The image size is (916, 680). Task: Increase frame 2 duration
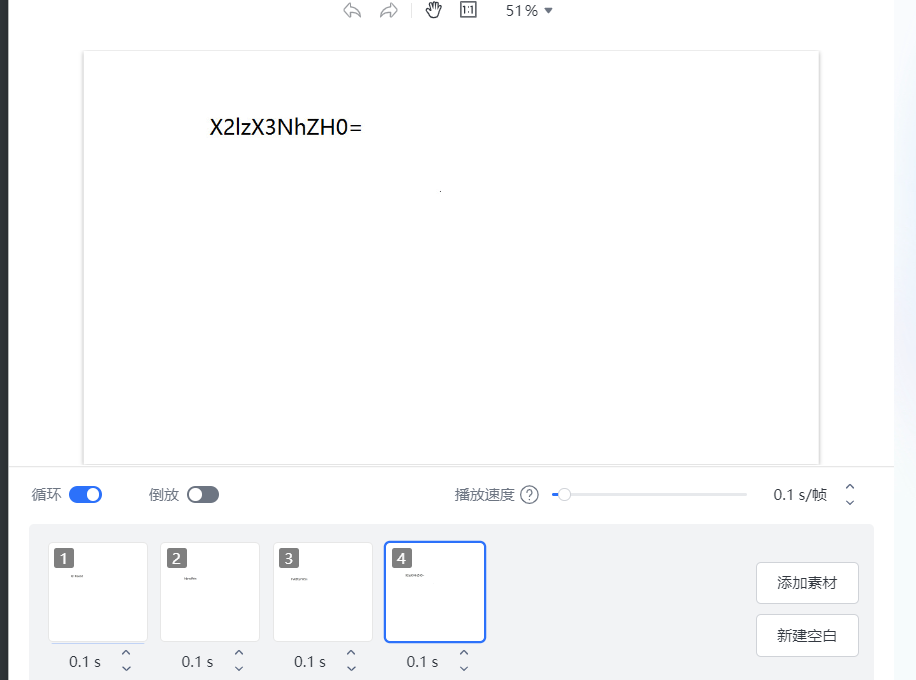[x=239, y=653]
